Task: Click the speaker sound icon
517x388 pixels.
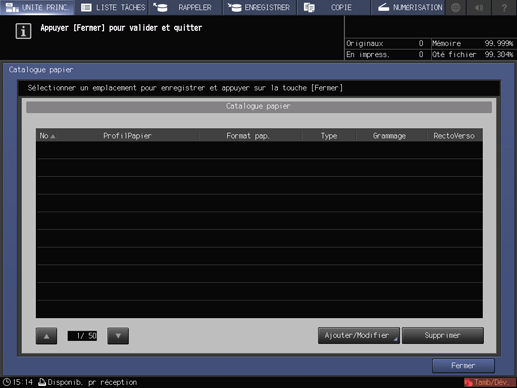Action: point(479,7)
